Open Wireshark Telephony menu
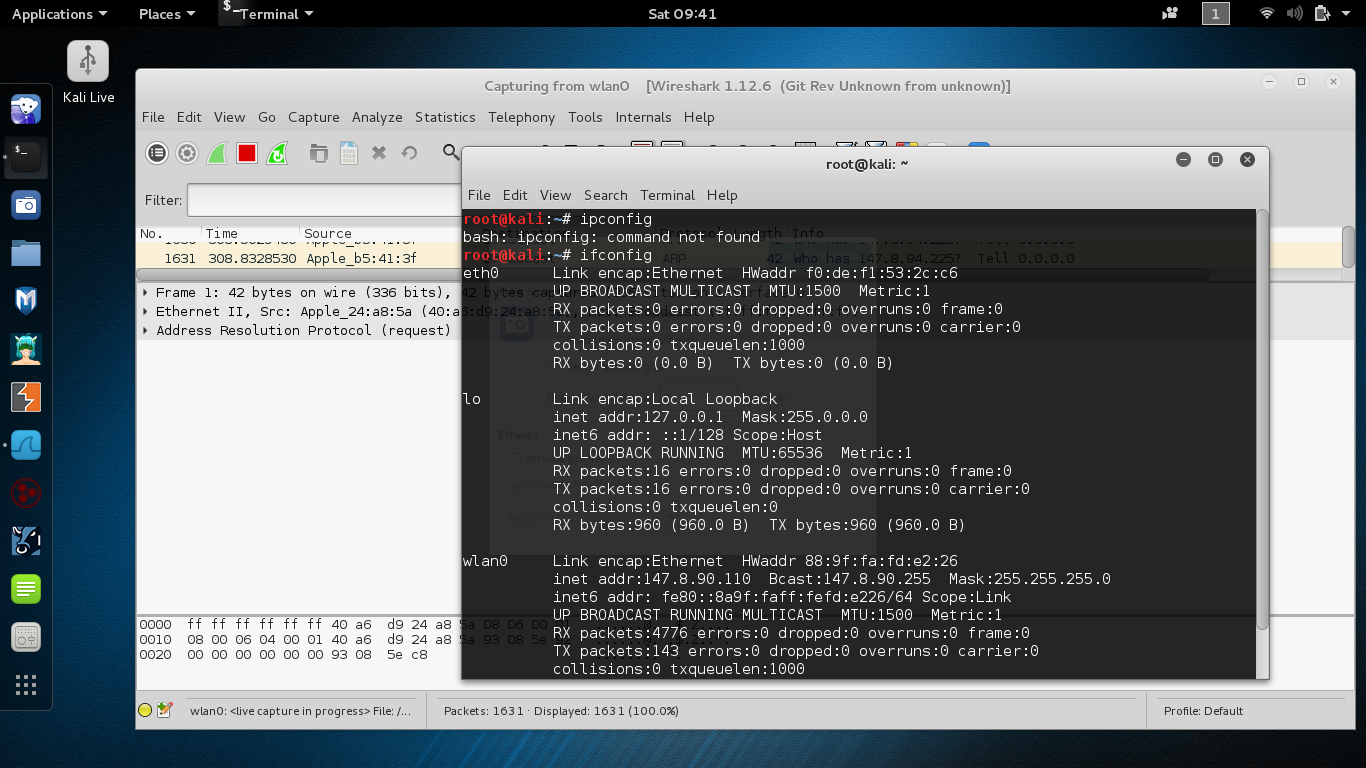Screen dimensions: 1366x768 coord(521,117)
